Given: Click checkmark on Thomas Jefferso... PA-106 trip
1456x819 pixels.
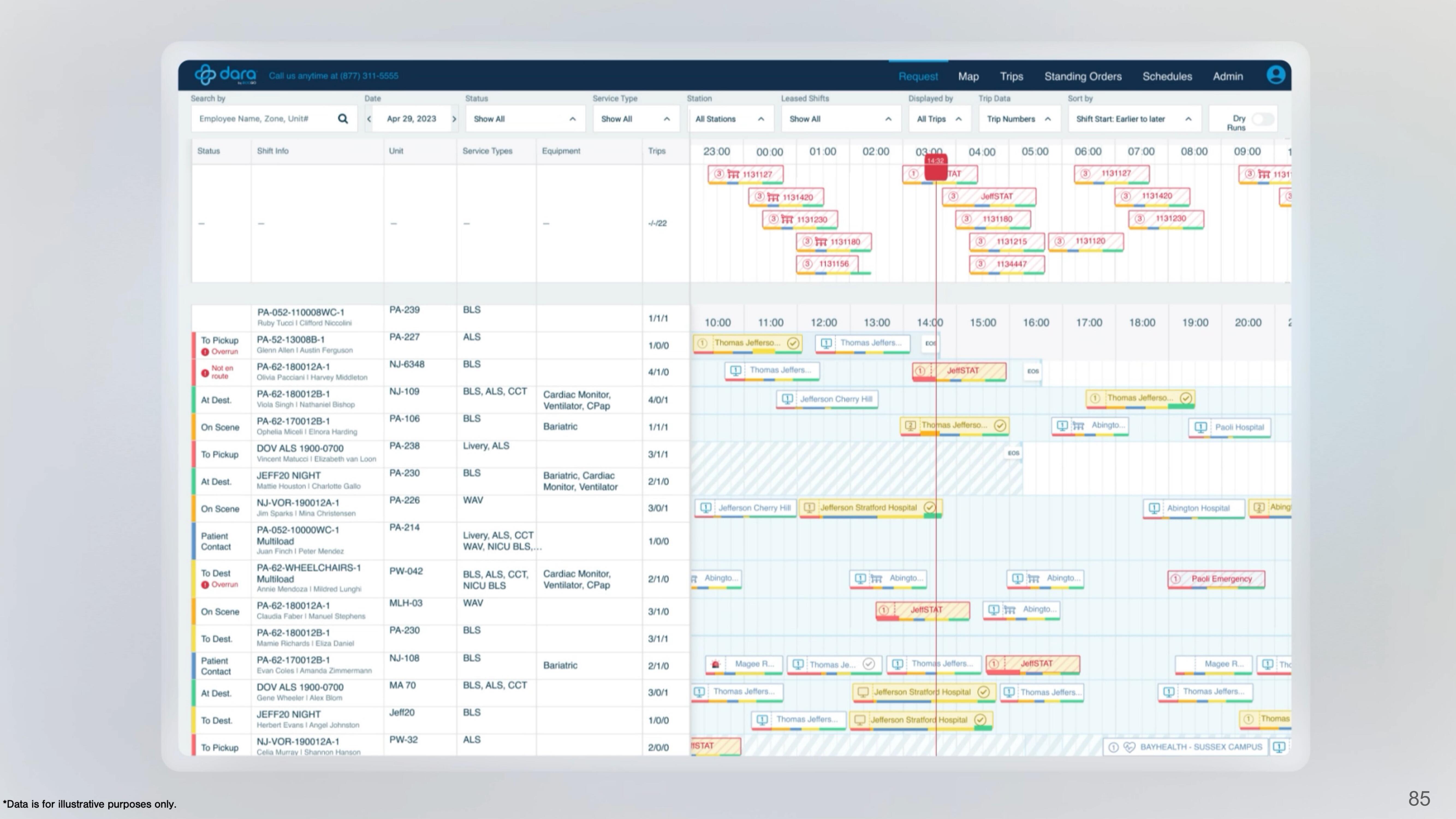Looking at the screenshot, I should click(1000, 425).
